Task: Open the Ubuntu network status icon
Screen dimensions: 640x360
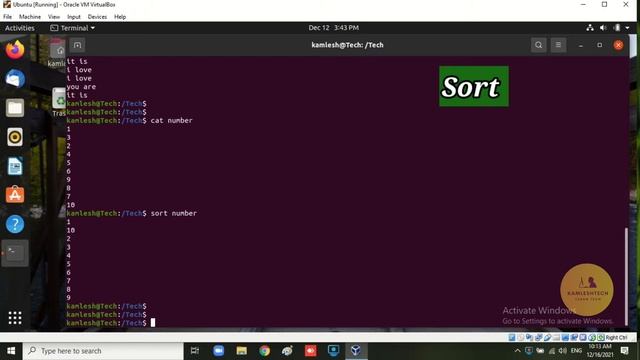Action: (590, 28)
